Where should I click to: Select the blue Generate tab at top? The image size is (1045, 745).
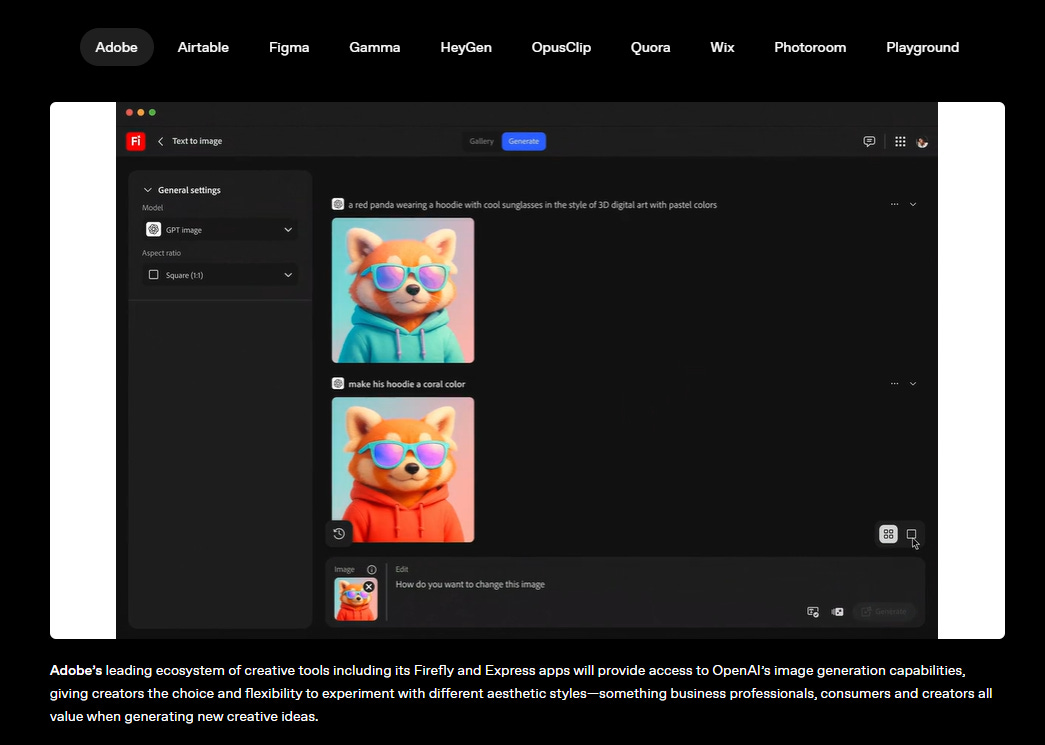pyautogui.click(x=524, y=141)
